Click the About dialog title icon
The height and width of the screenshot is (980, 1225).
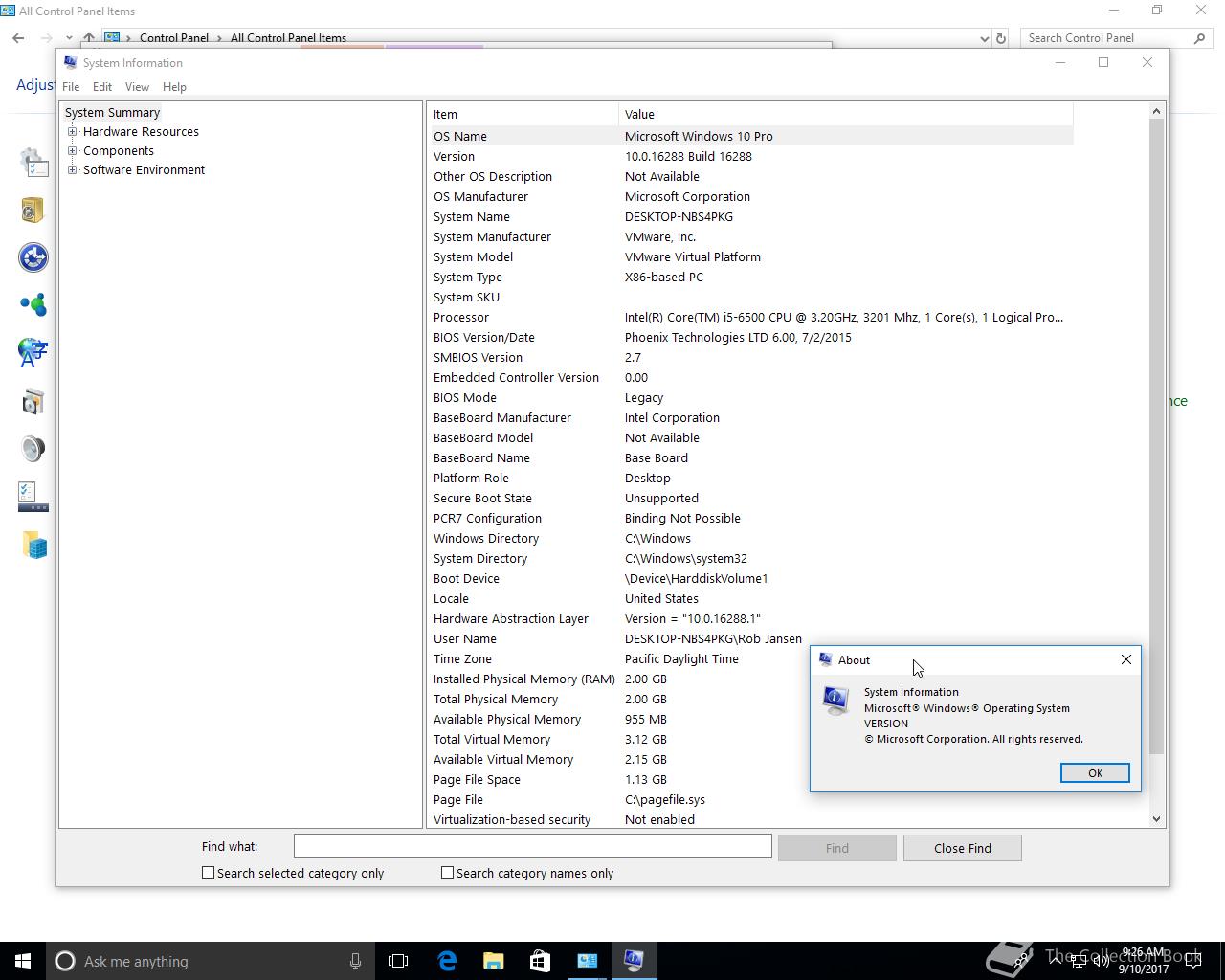(825, 659)
